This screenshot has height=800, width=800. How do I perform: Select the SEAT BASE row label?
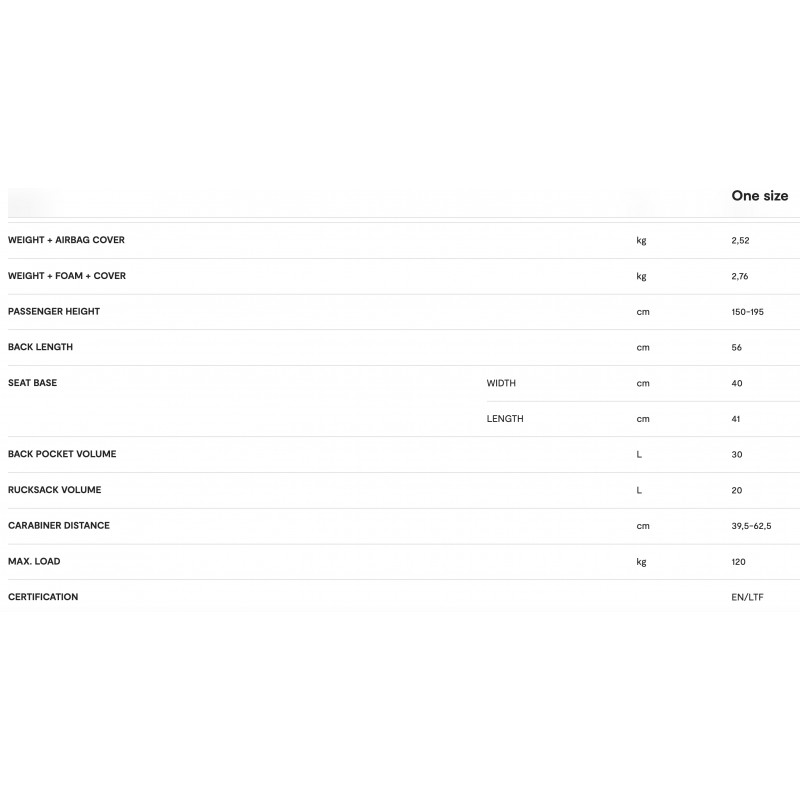coord(32,383)
